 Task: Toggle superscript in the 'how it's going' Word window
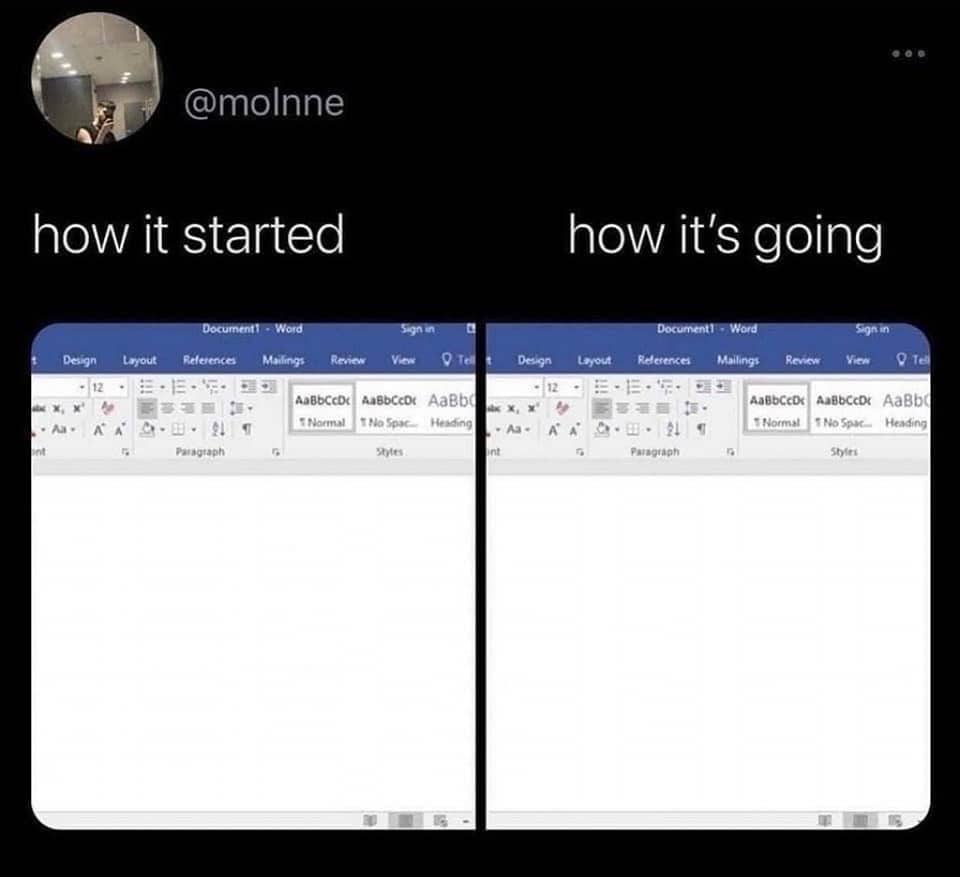click(534, 408)
